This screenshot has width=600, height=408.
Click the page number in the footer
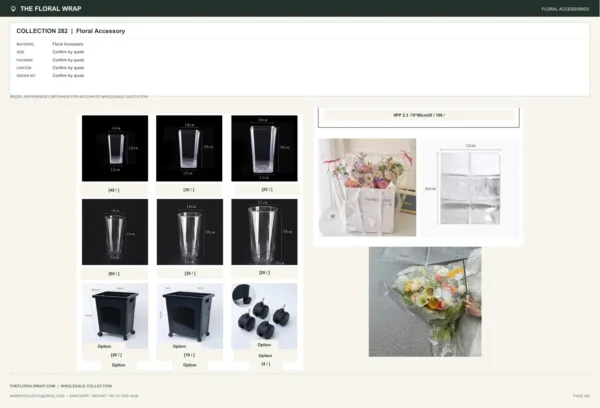(x=581, y=396)
